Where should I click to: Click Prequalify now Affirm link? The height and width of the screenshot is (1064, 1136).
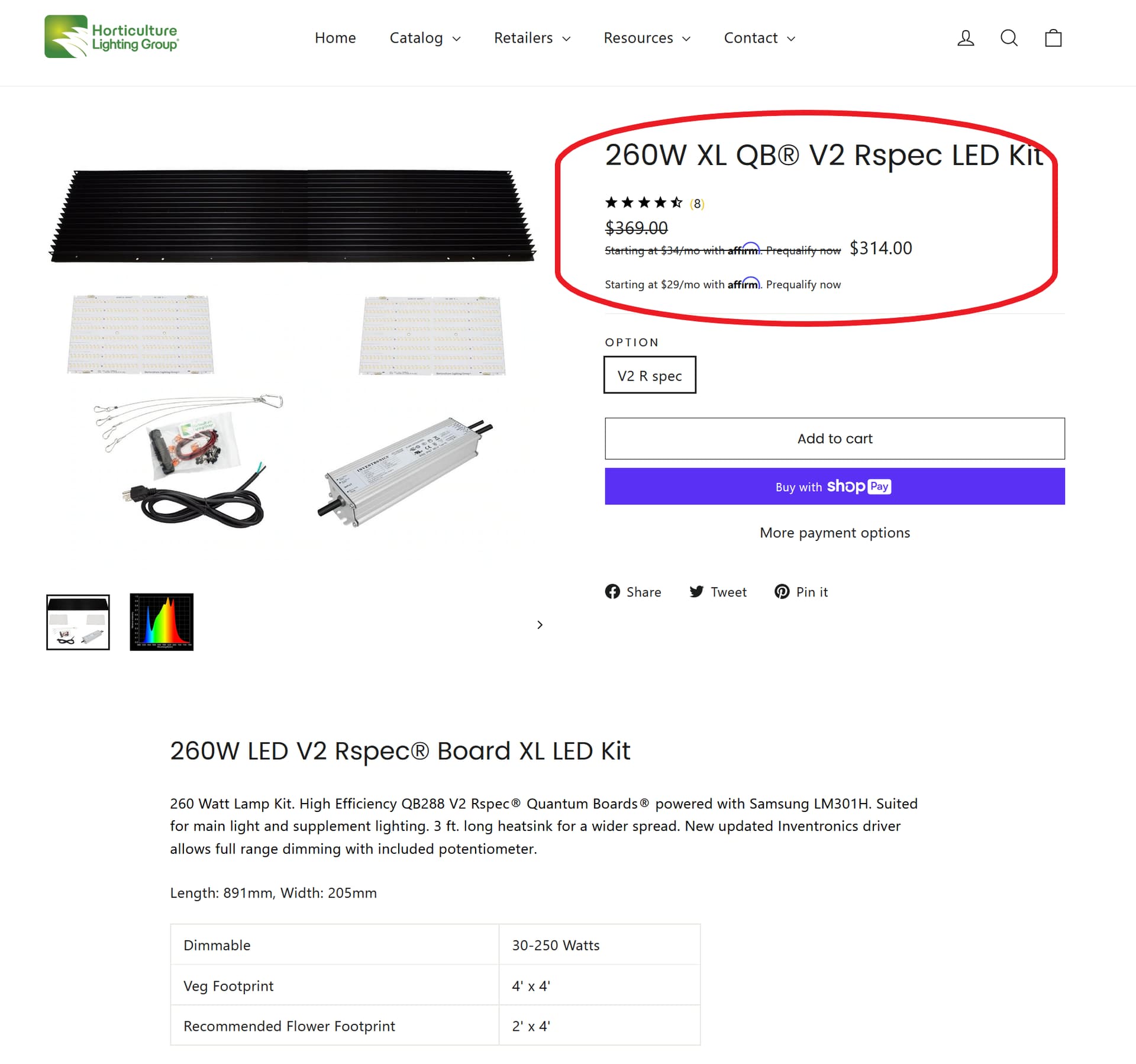pyautogui.click(x=803, y=285)
